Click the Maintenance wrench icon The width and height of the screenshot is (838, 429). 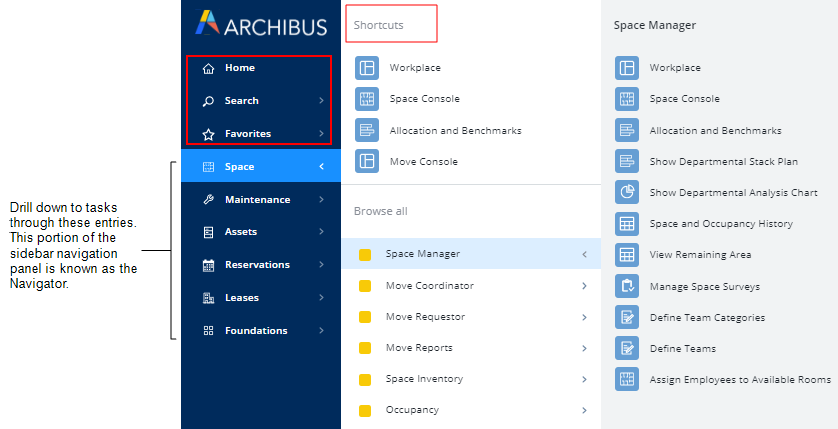pos(208,199)
